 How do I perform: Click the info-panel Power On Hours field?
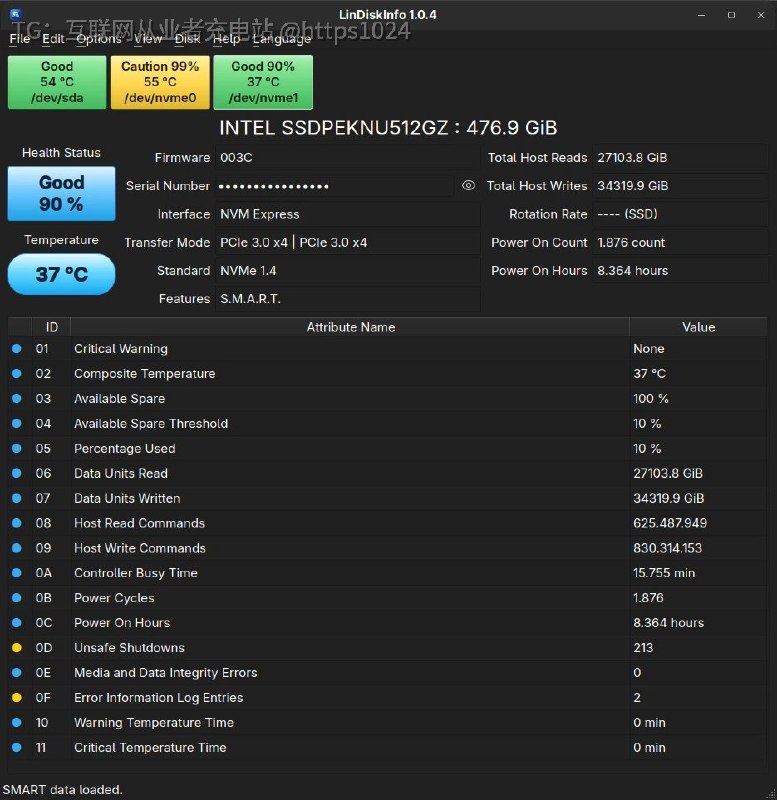681,270
